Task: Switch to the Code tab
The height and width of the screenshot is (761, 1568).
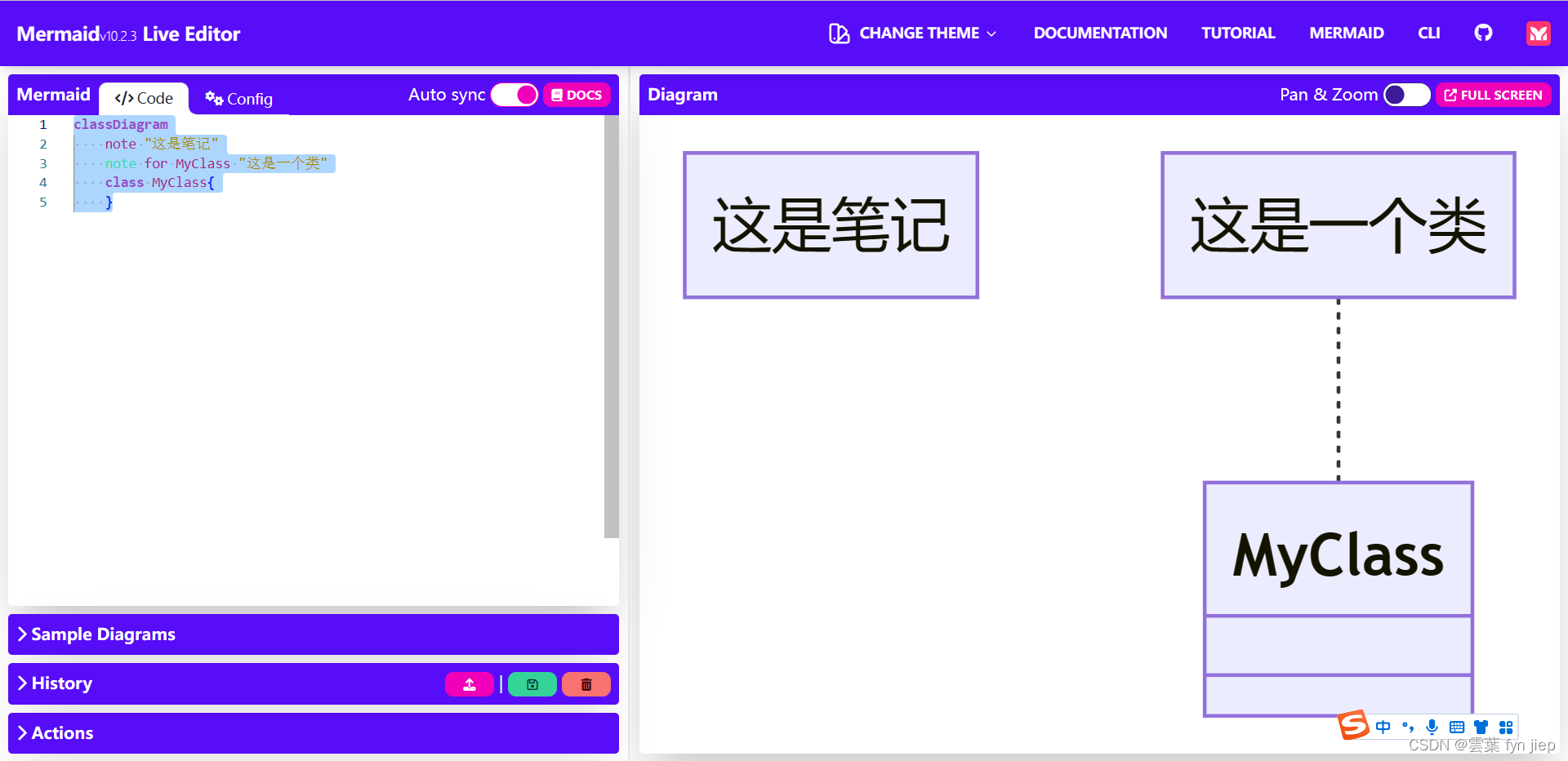Action: pyautogui.click(x=144, y=98)
